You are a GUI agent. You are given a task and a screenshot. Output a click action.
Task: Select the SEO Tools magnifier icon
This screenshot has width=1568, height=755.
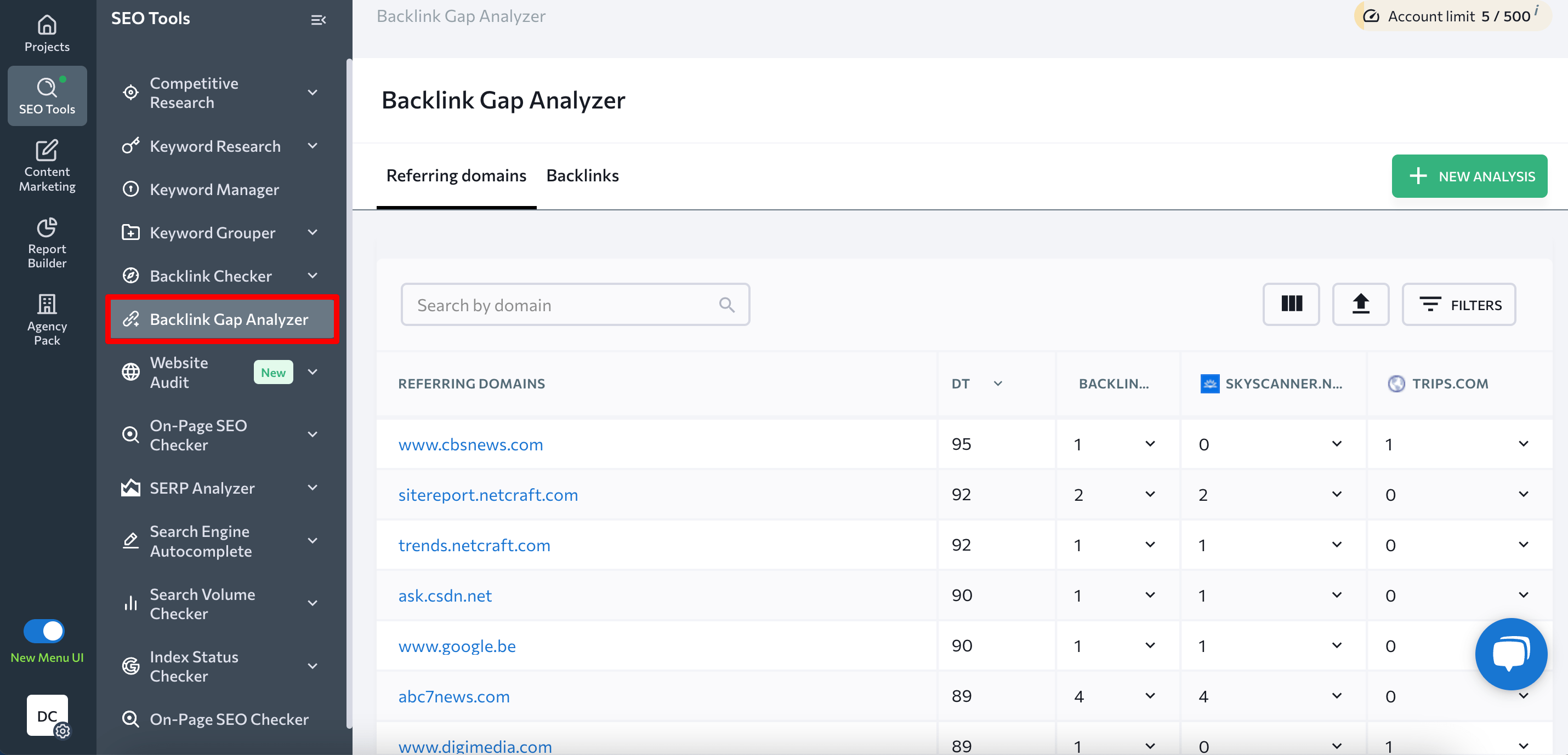click(47, 87)
